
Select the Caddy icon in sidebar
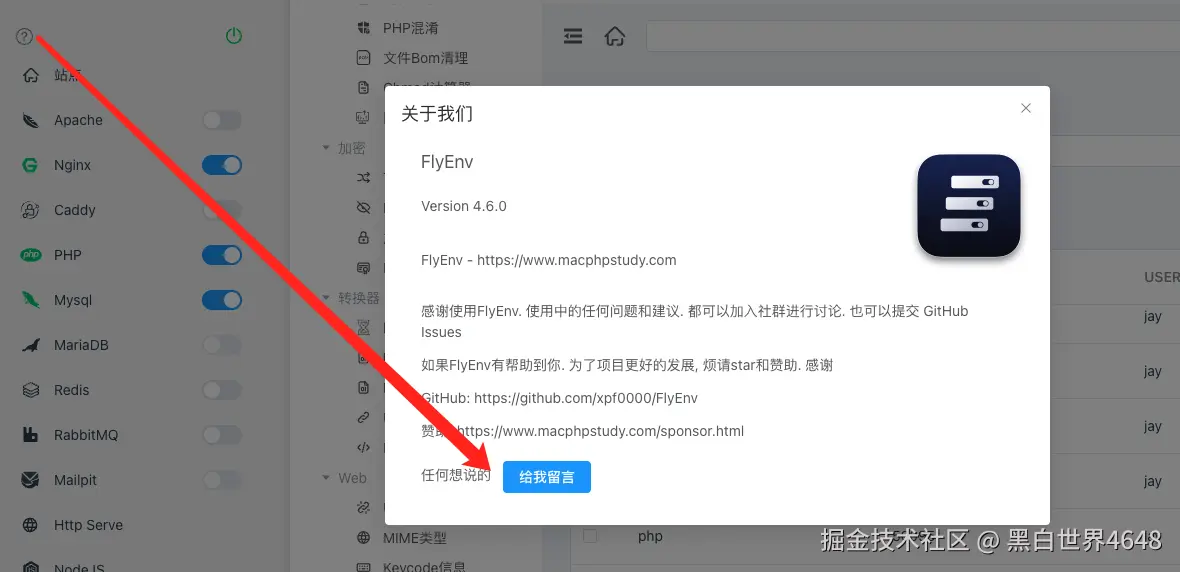pyautogui.click(x=30, y=210)
